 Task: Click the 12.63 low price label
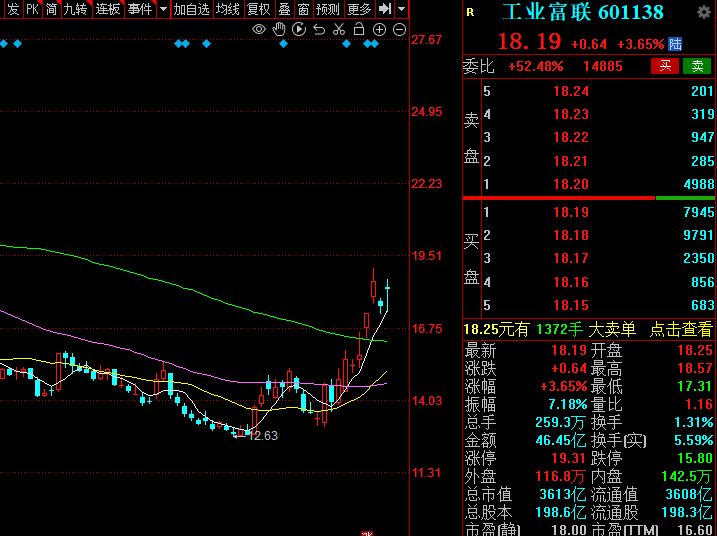[264, 435]
